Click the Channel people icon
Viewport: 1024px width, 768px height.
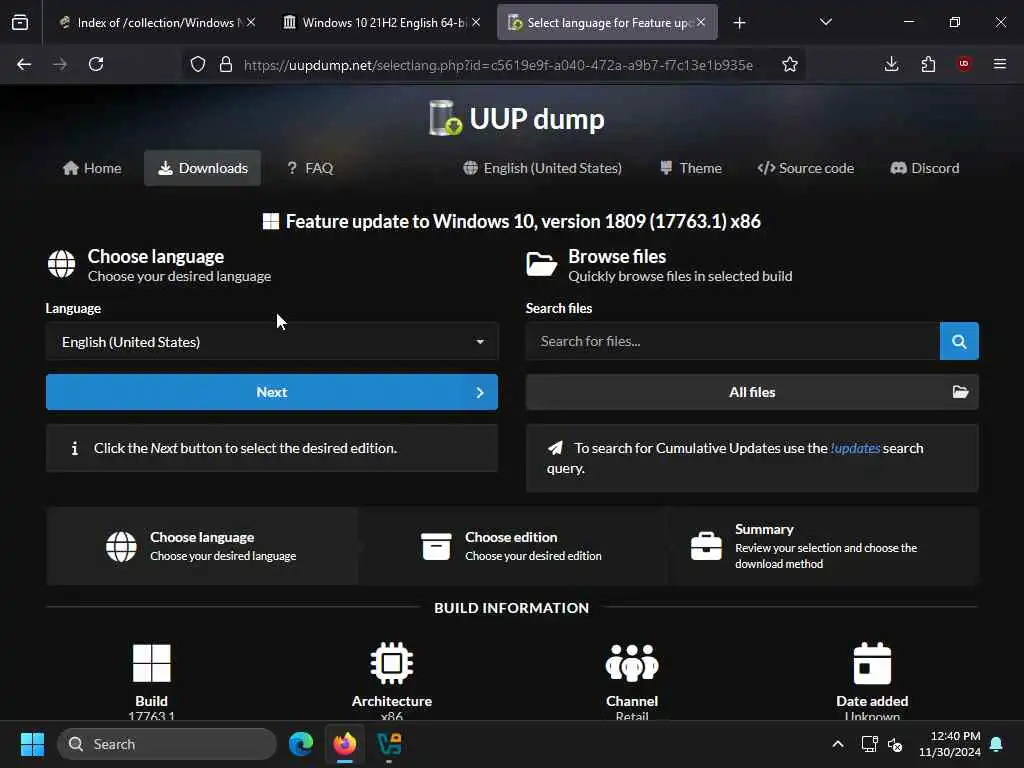pyautogui.click(x=632, y=663)
